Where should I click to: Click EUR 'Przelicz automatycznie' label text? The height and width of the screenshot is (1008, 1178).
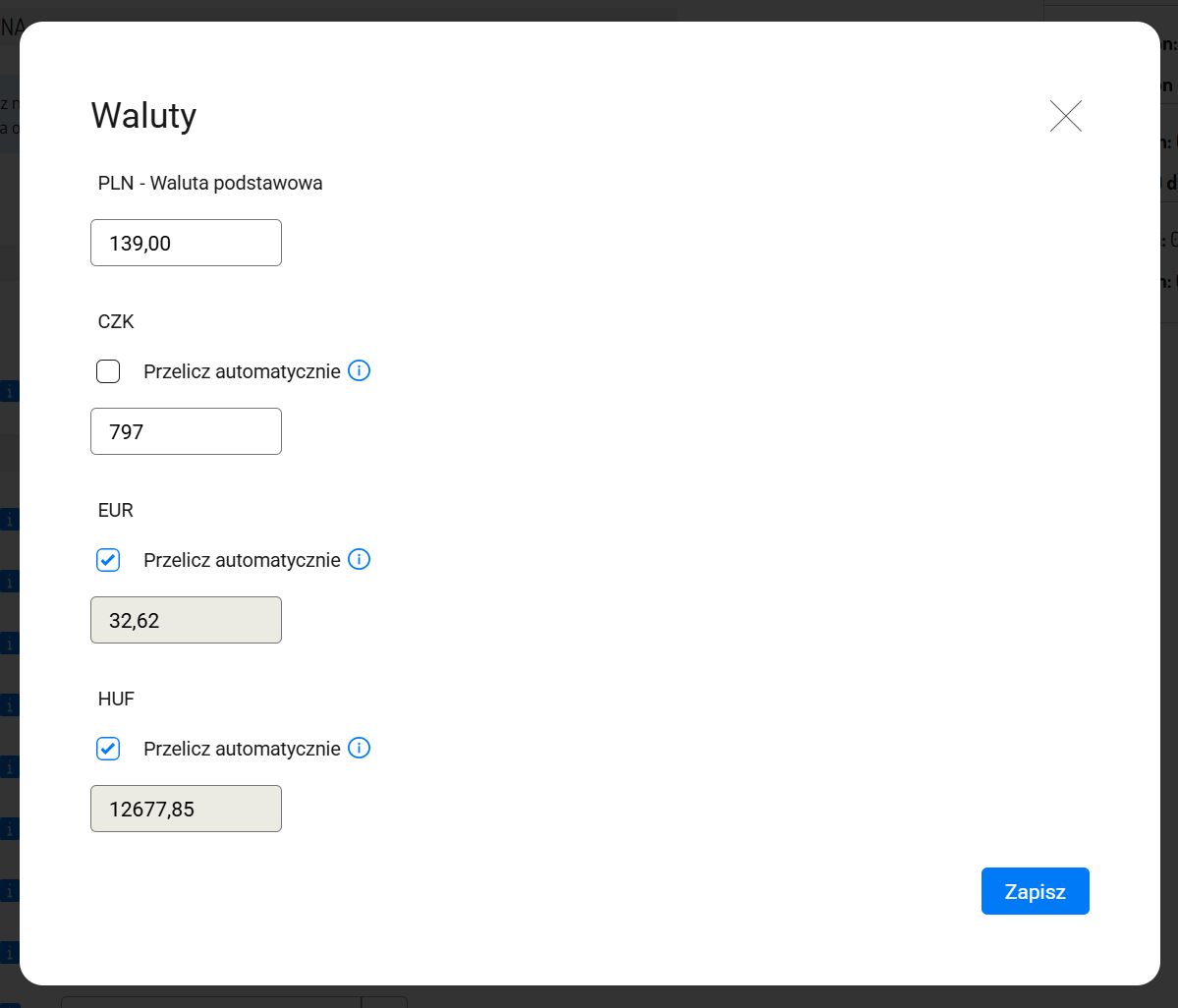pos(242,560)
